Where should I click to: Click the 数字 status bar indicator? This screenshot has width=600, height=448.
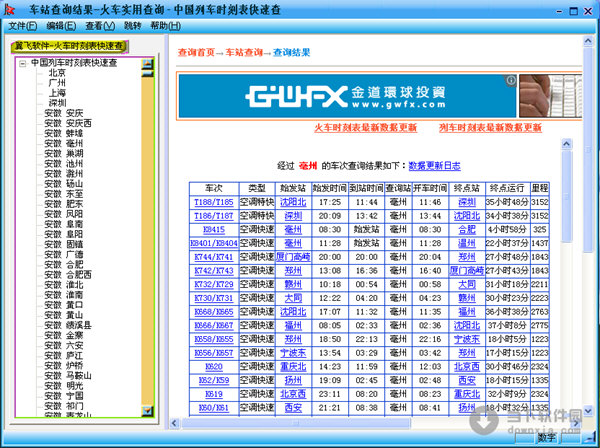(546, 438)
